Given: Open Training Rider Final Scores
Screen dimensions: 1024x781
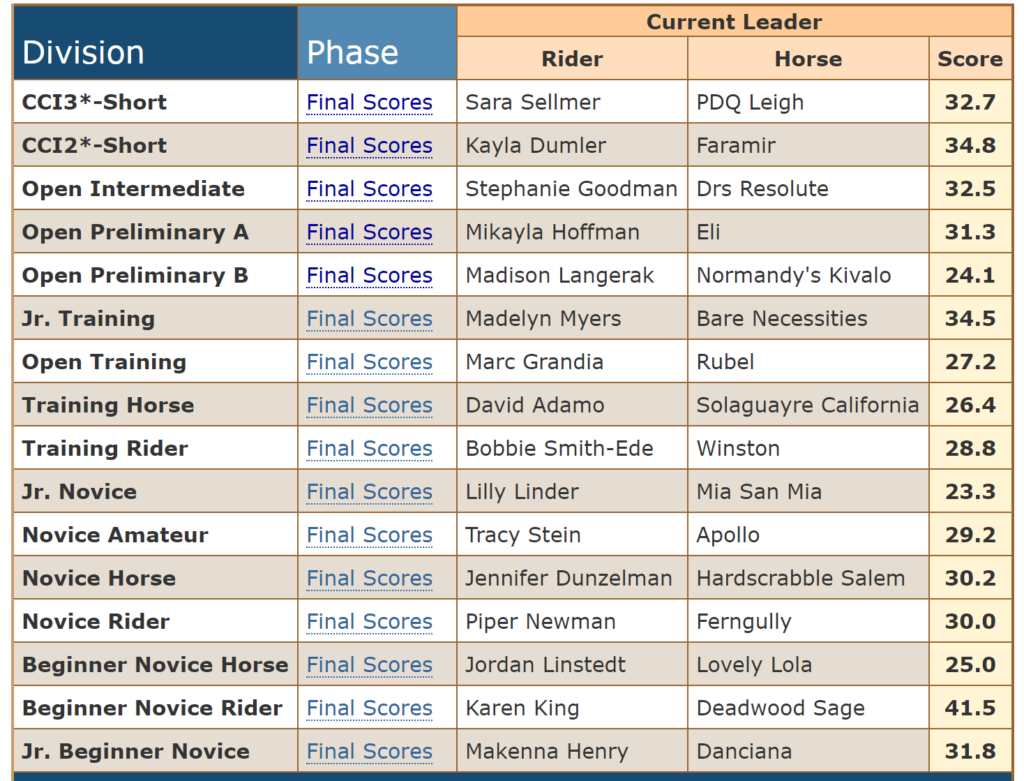Looking at the screenshot, I should pos(370,449).
